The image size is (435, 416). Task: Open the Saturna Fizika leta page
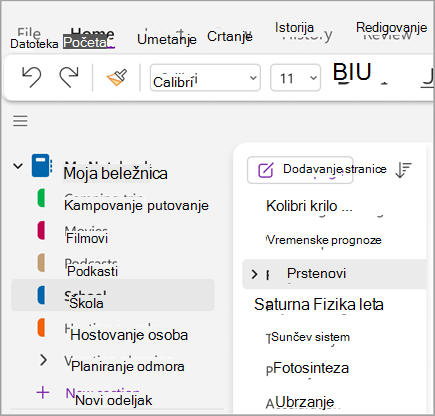click(319, 304)
